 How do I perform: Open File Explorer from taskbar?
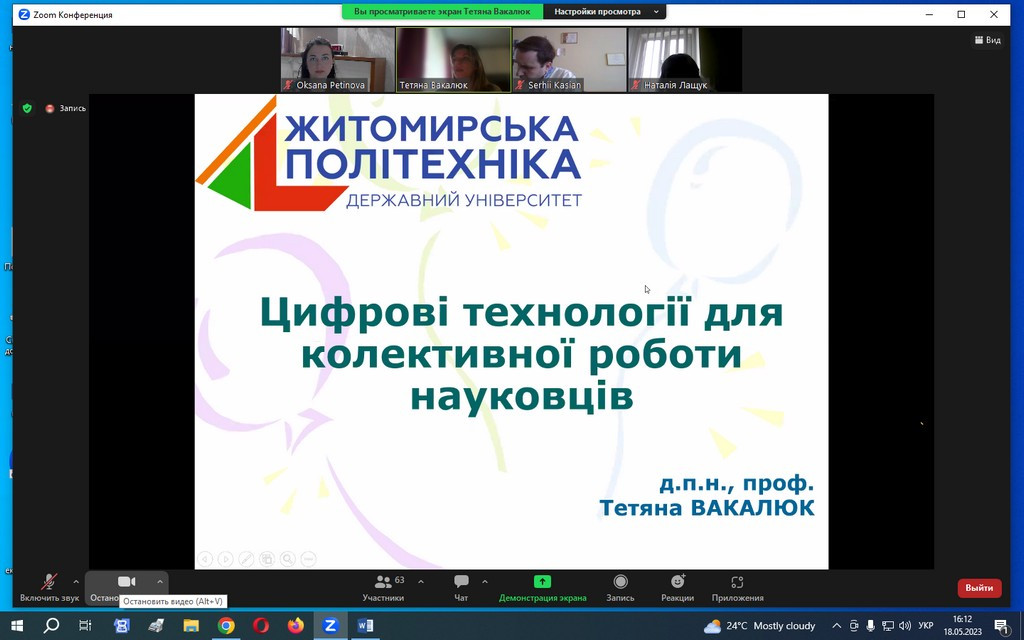(191, 626)
